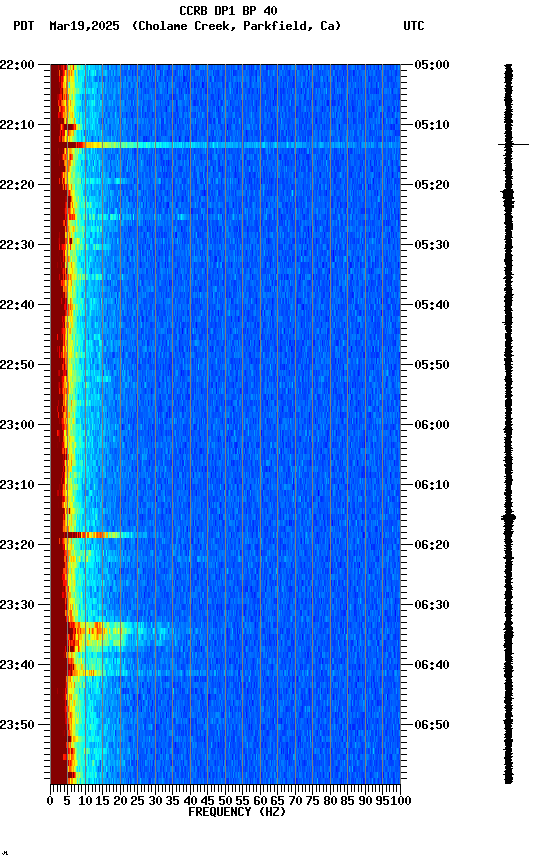Click the 22:10 PDT time label
The height and width of the screenshot is (864, 552).
(x=17, y=125)
